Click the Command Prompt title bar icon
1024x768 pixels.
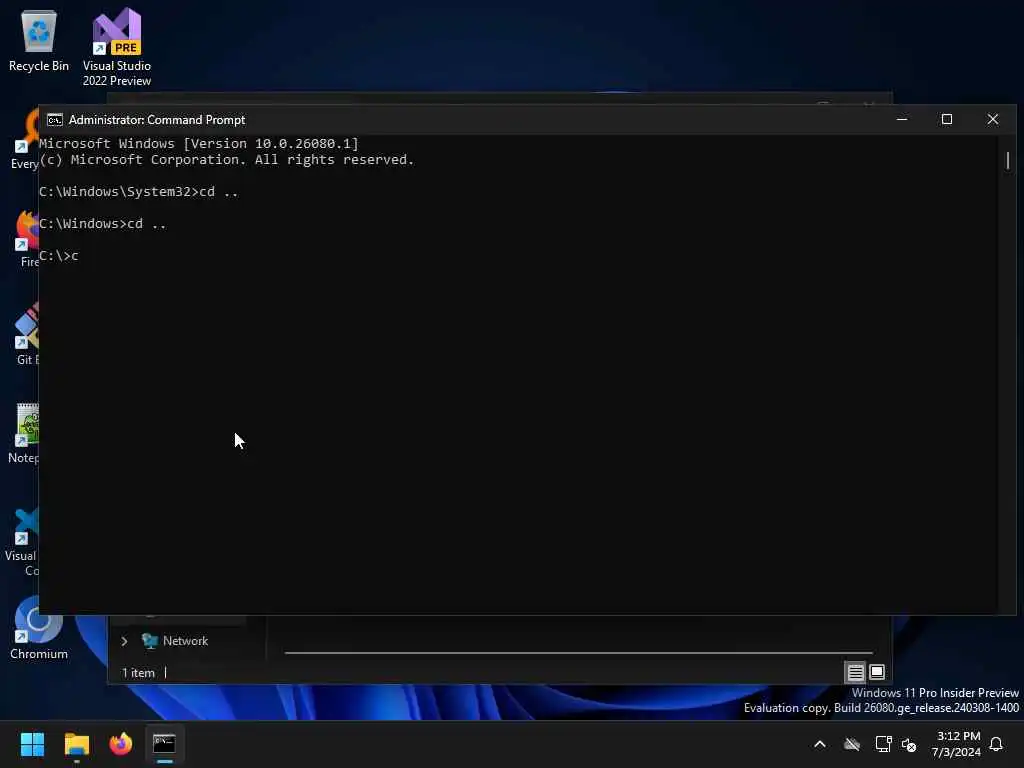55,120
